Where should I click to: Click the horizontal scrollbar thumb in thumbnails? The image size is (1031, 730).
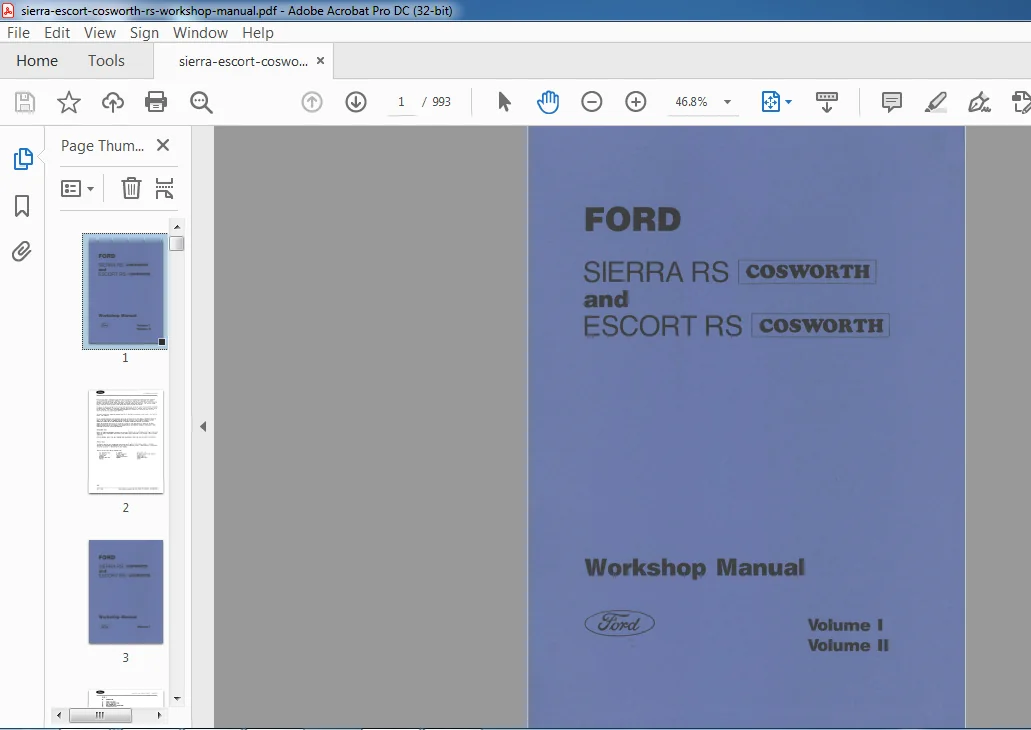click(x=100, y=715)
